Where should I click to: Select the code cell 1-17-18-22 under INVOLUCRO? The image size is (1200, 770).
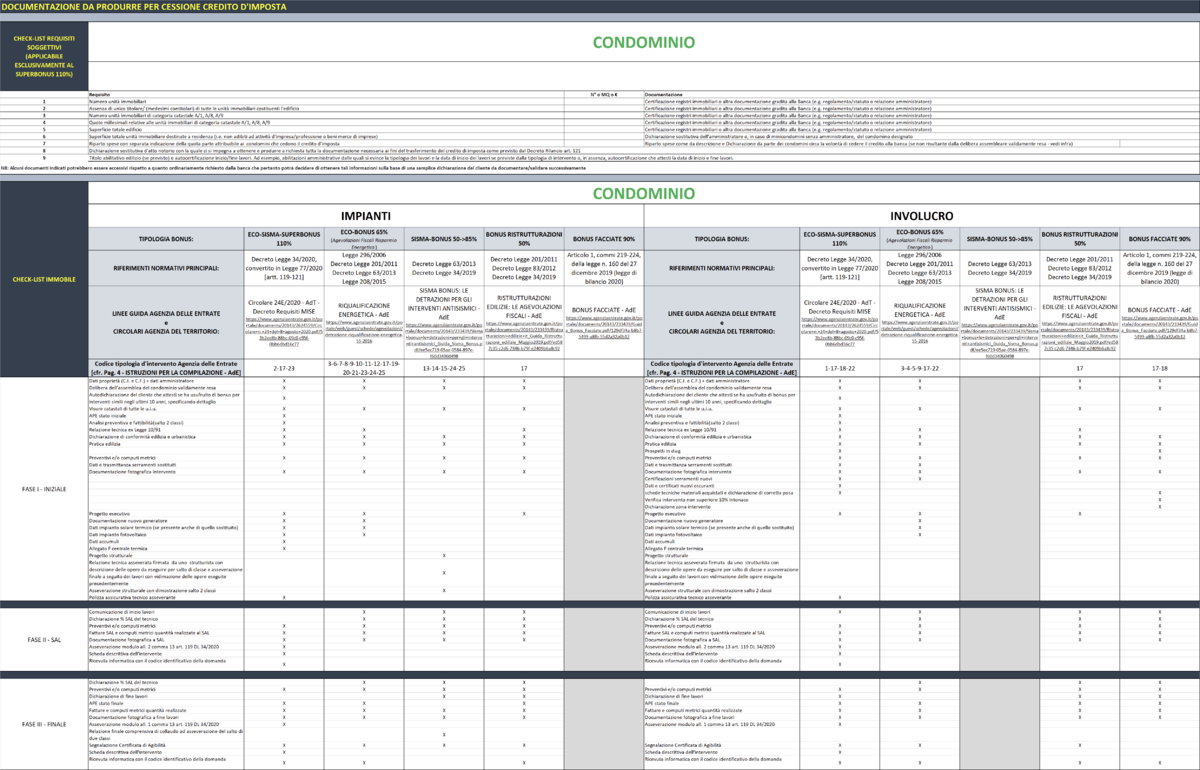tap(840, 368)
